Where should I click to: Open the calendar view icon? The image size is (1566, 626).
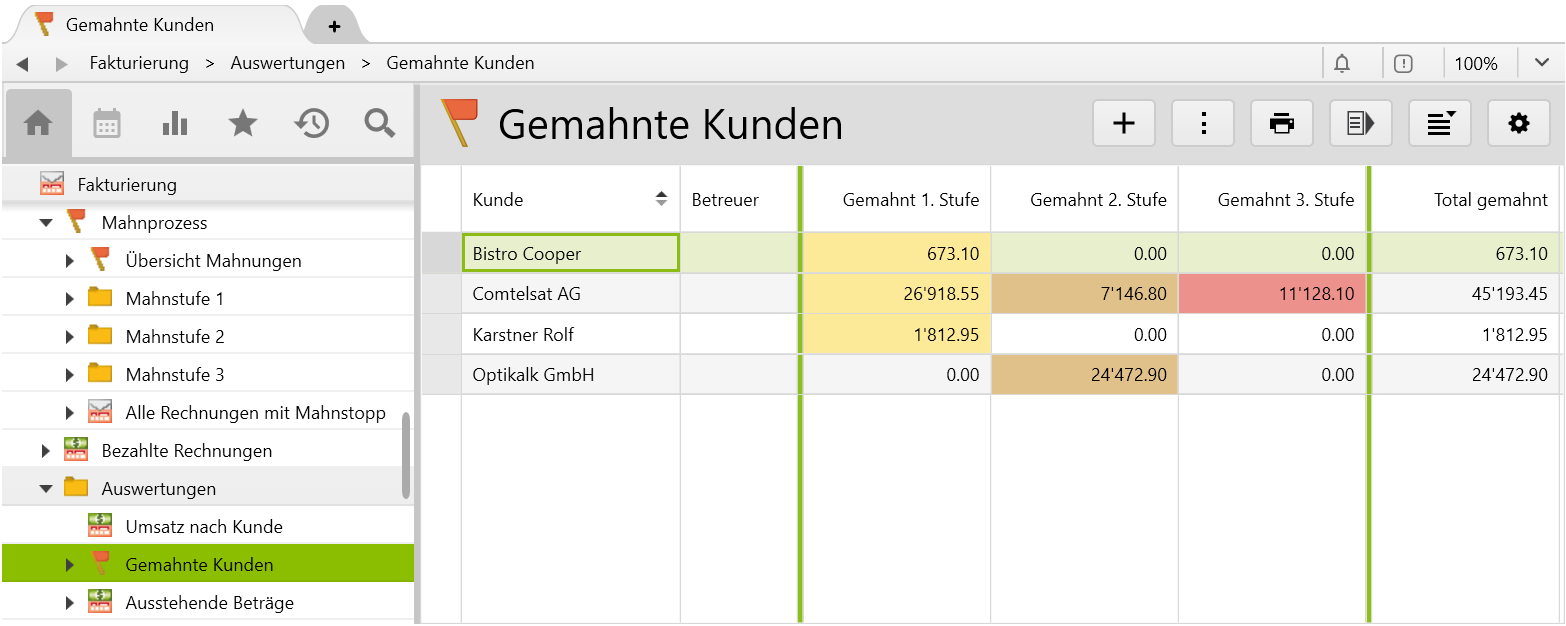tap(107, 123)
